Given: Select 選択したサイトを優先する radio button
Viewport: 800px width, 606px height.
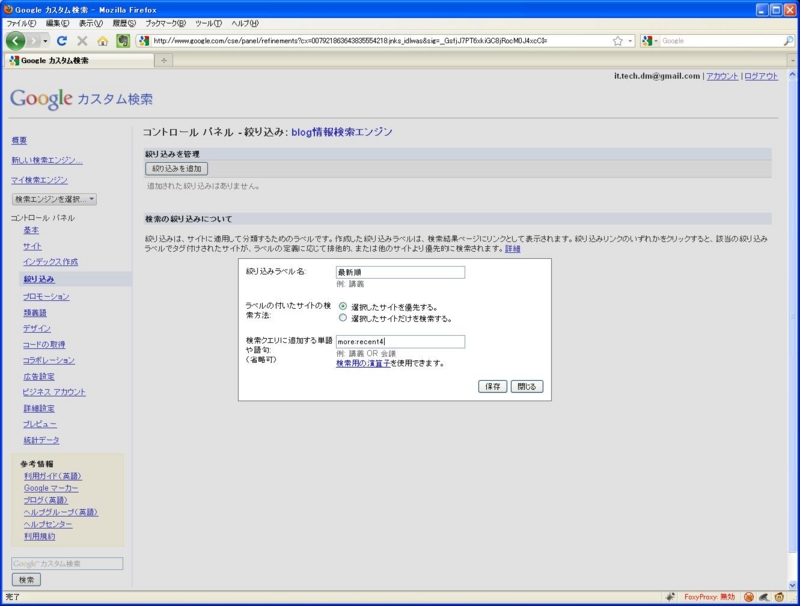Looking at the screenshot, I should point(343,307).
